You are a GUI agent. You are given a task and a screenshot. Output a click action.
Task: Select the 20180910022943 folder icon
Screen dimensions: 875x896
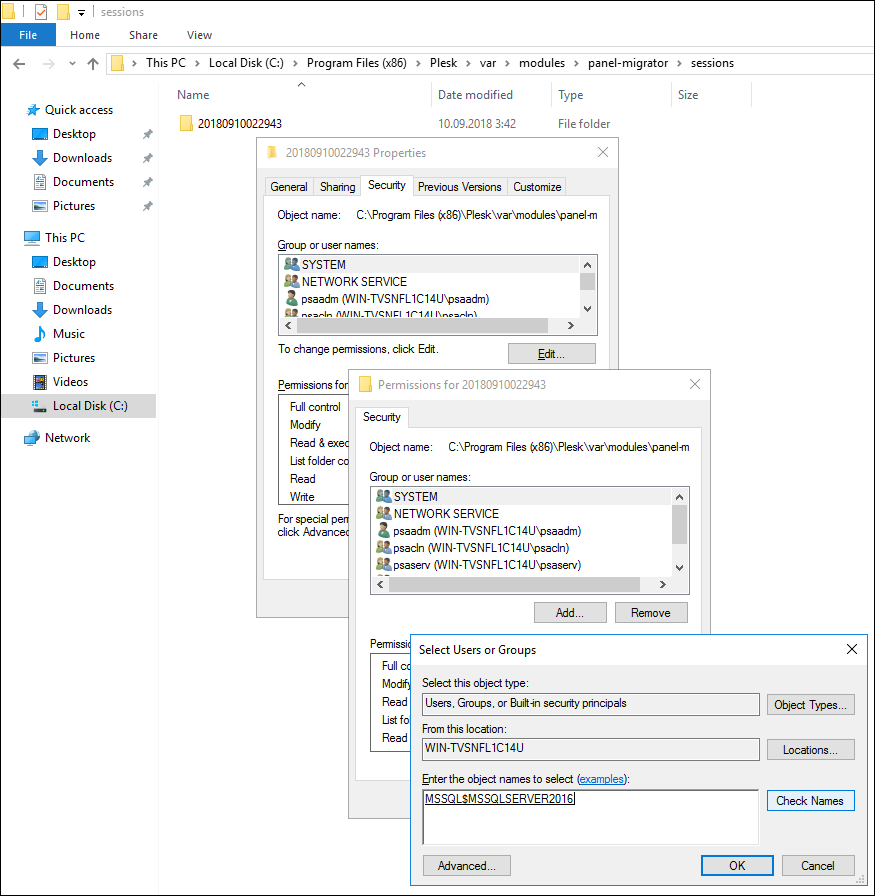186,124
